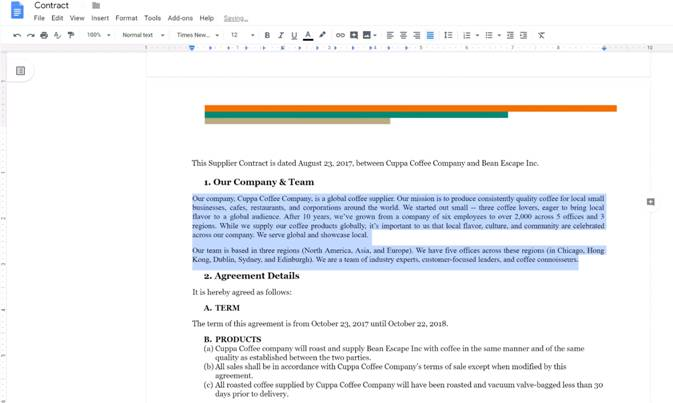Open the Edit menu
The width and height of the screenshot is (673, 403).
point(57,18)
